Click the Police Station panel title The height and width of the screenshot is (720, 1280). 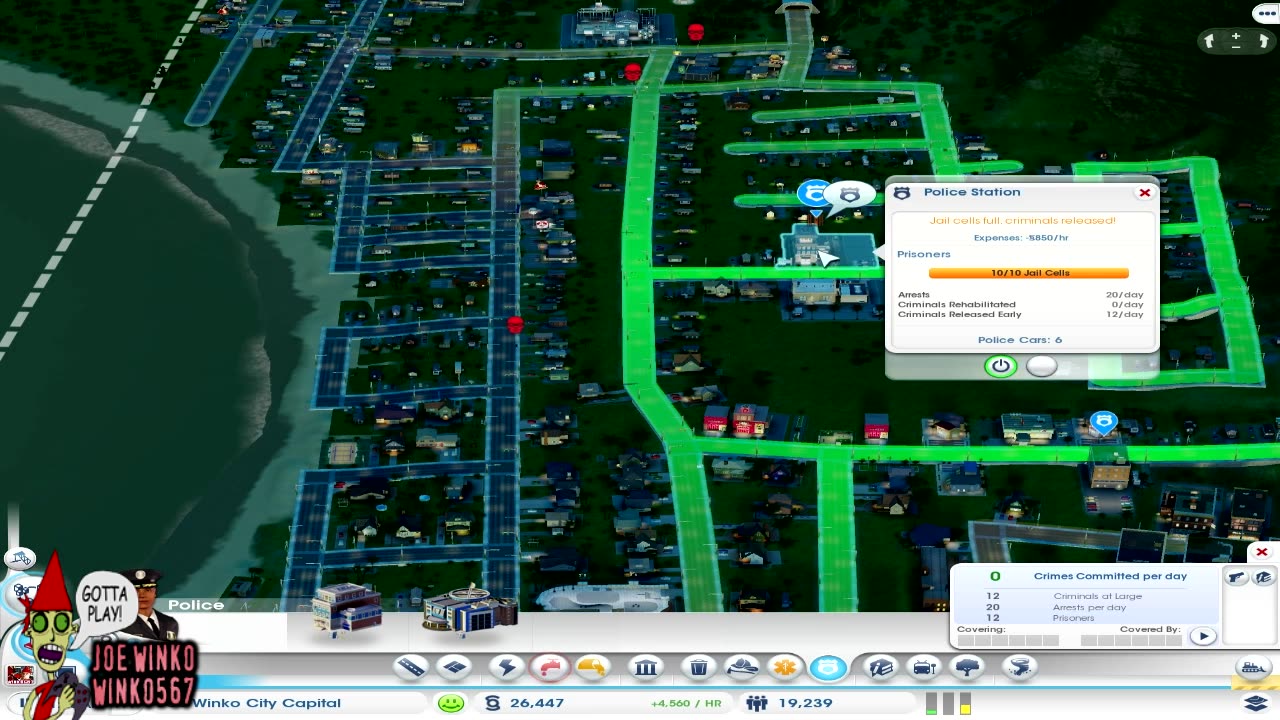(x=972, y=192)
